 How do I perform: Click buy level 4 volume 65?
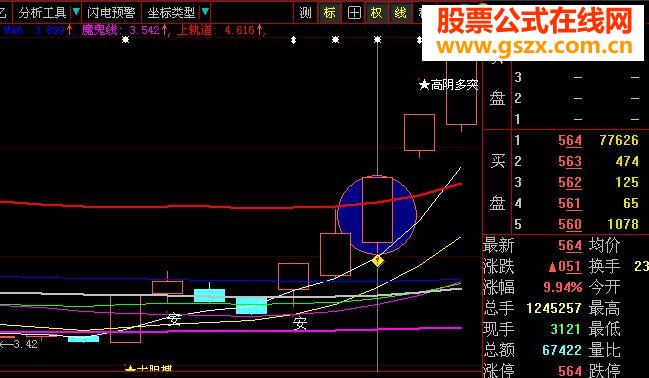(631, 203)
